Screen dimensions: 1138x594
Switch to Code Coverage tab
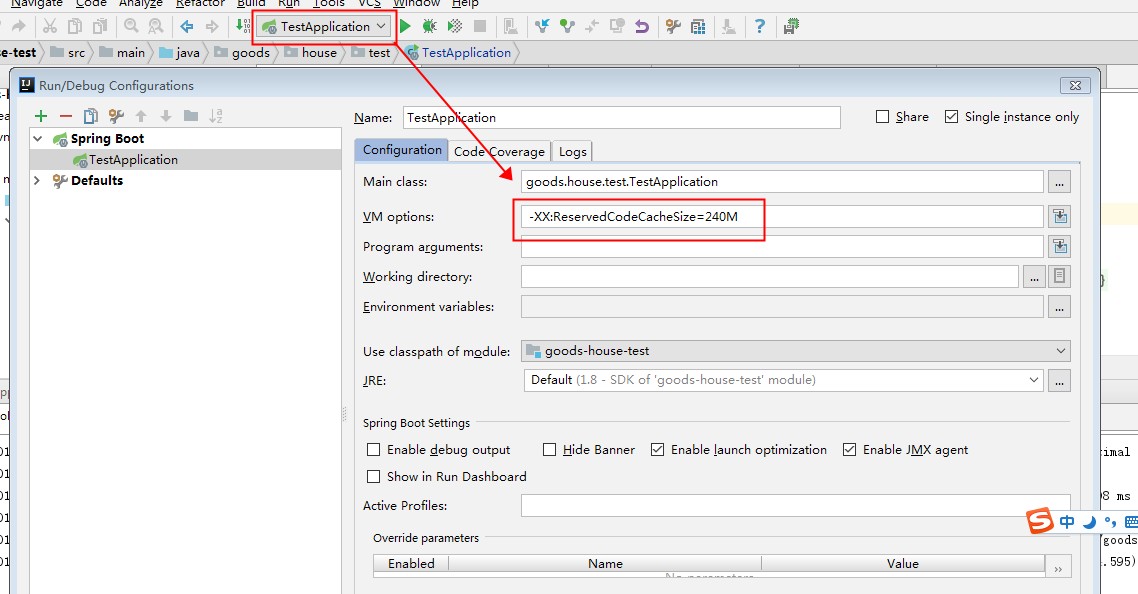point(499,152)
